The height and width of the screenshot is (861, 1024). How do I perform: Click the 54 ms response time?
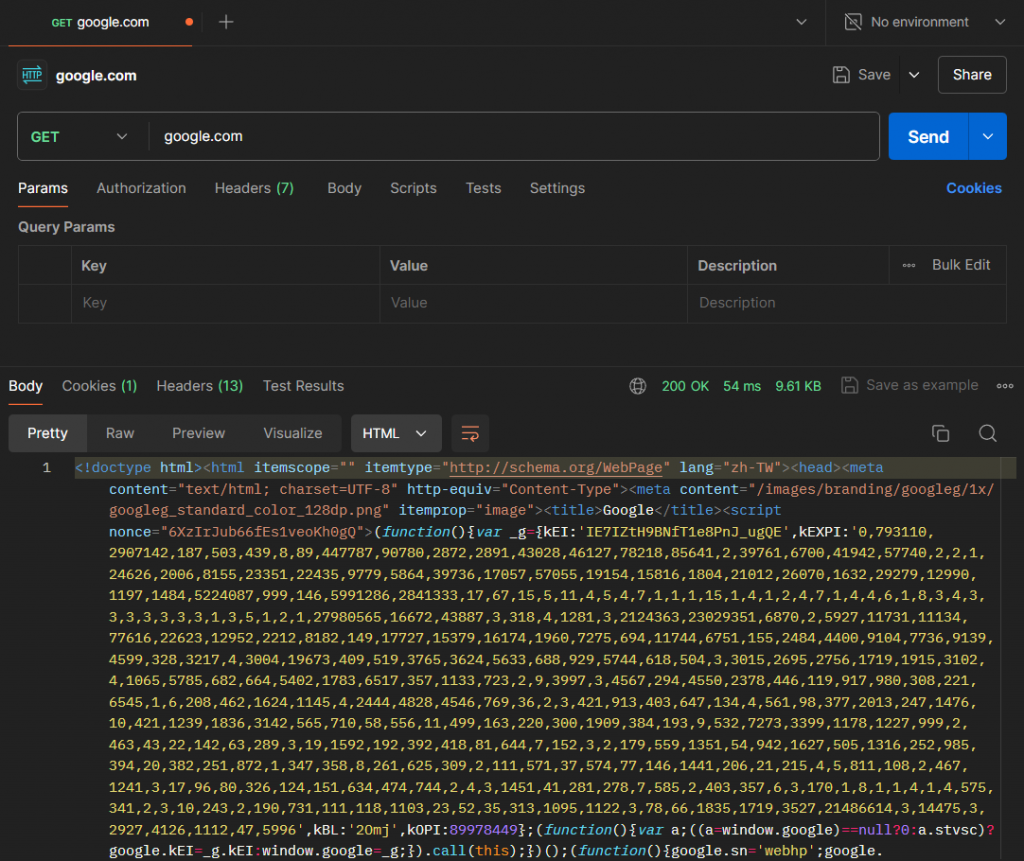tap(742, 386)
